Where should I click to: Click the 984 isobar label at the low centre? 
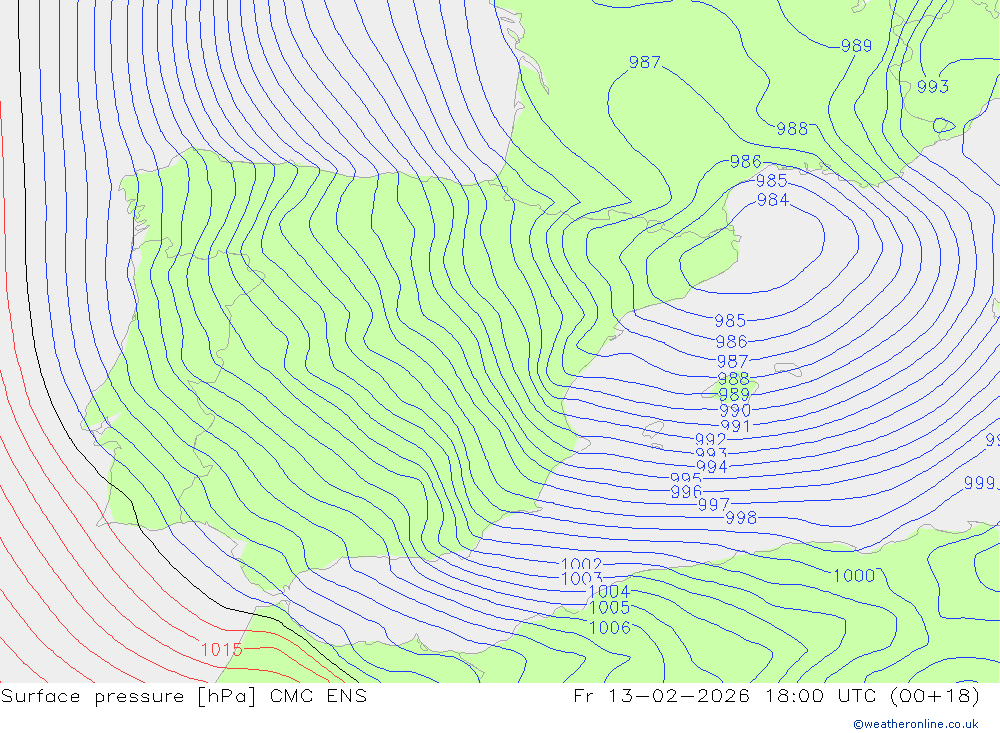pos(773,200)
